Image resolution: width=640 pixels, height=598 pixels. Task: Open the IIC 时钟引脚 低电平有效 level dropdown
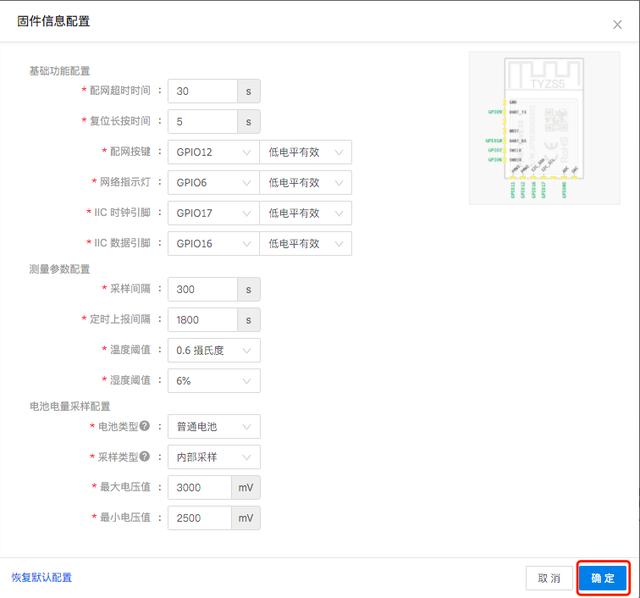coord(305,213)
